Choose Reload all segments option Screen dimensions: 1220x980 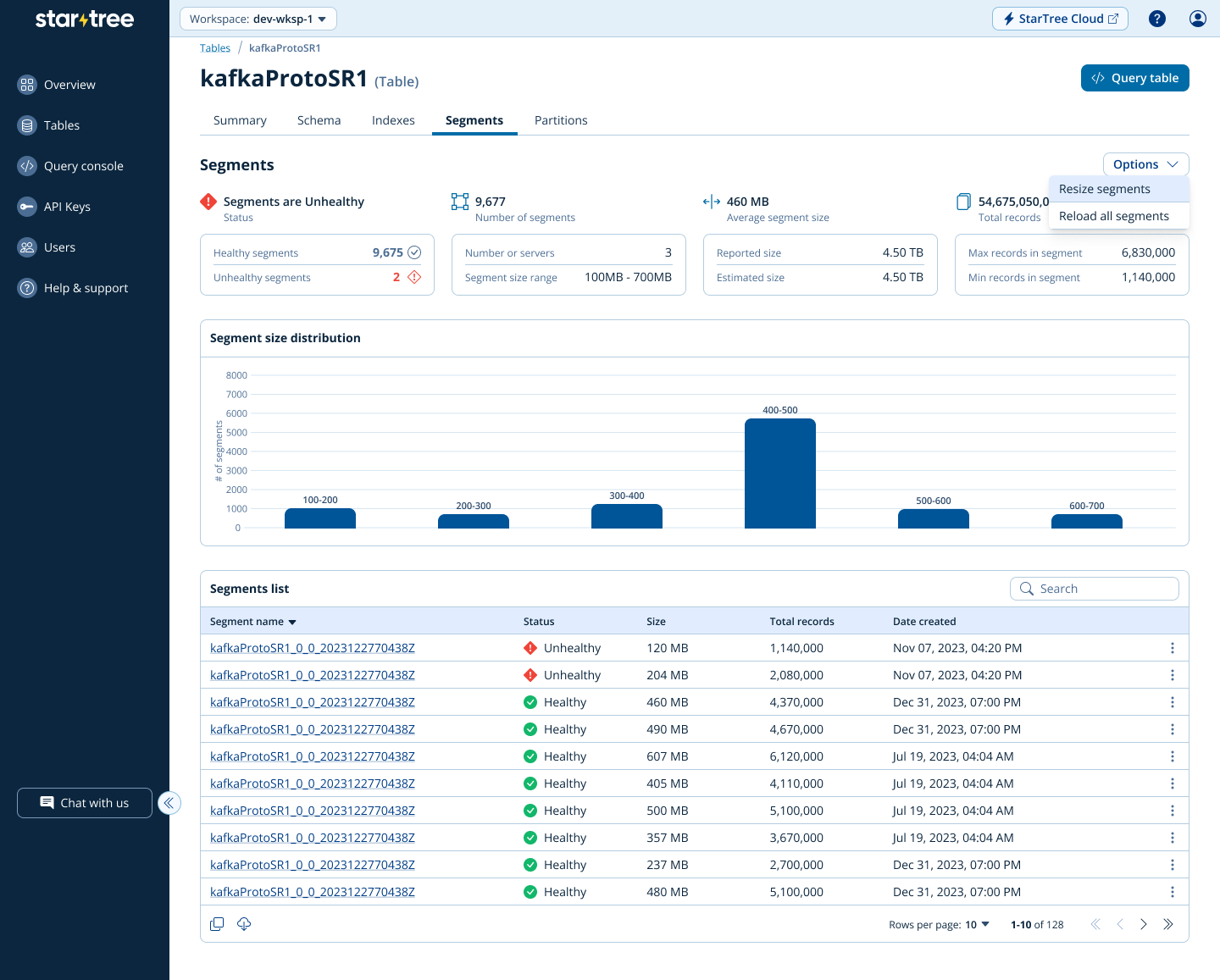click(1113, 216)
